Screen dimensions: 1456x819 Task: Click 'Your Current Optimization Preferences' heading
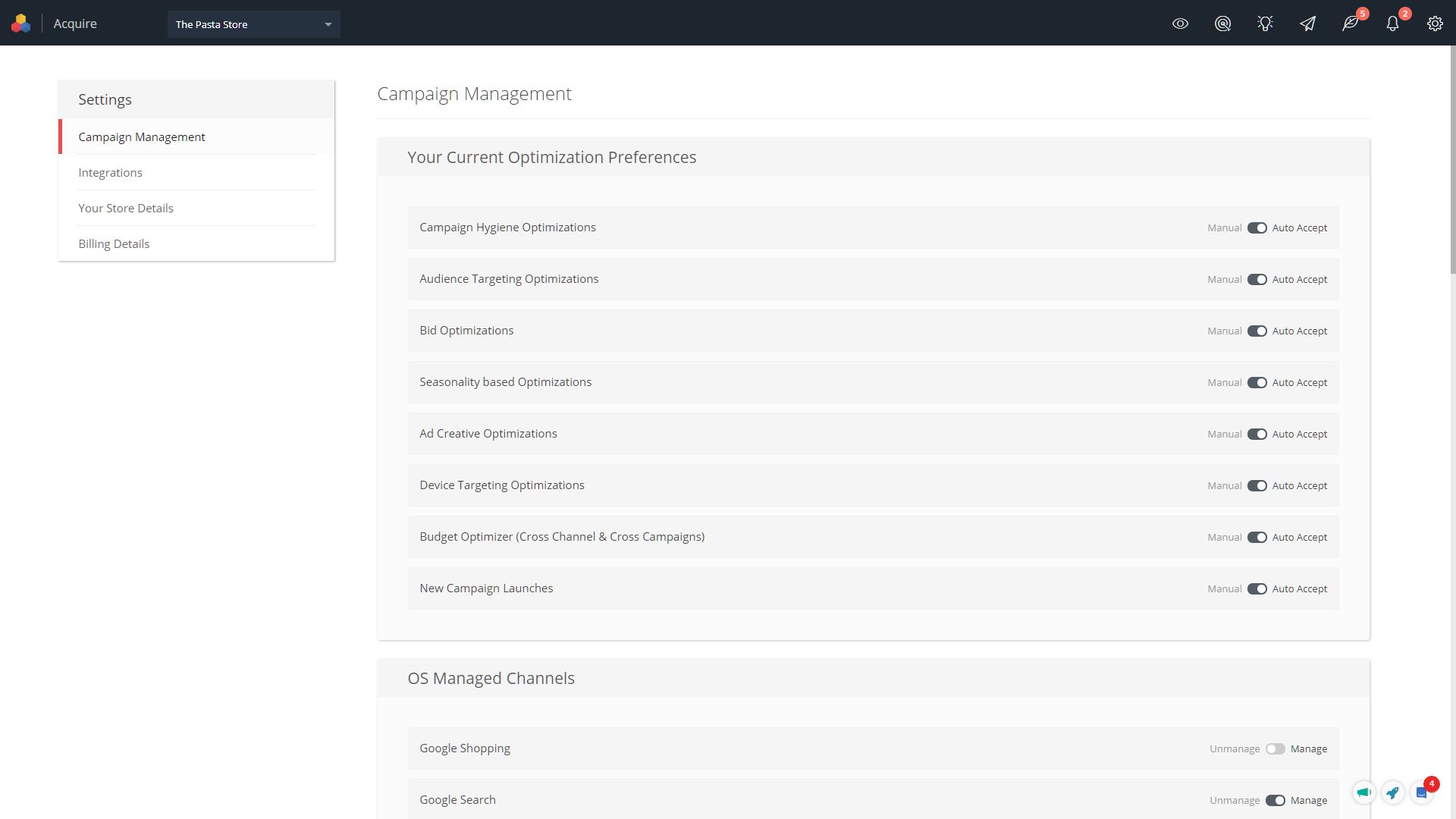coord(551,158)
